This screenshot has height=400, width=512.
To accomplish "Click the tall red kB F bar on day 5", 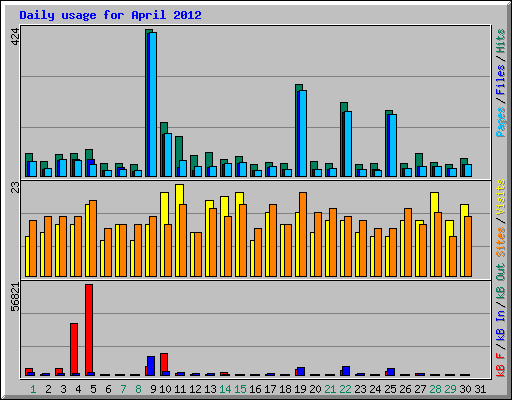I will click(x=89, y=330).
